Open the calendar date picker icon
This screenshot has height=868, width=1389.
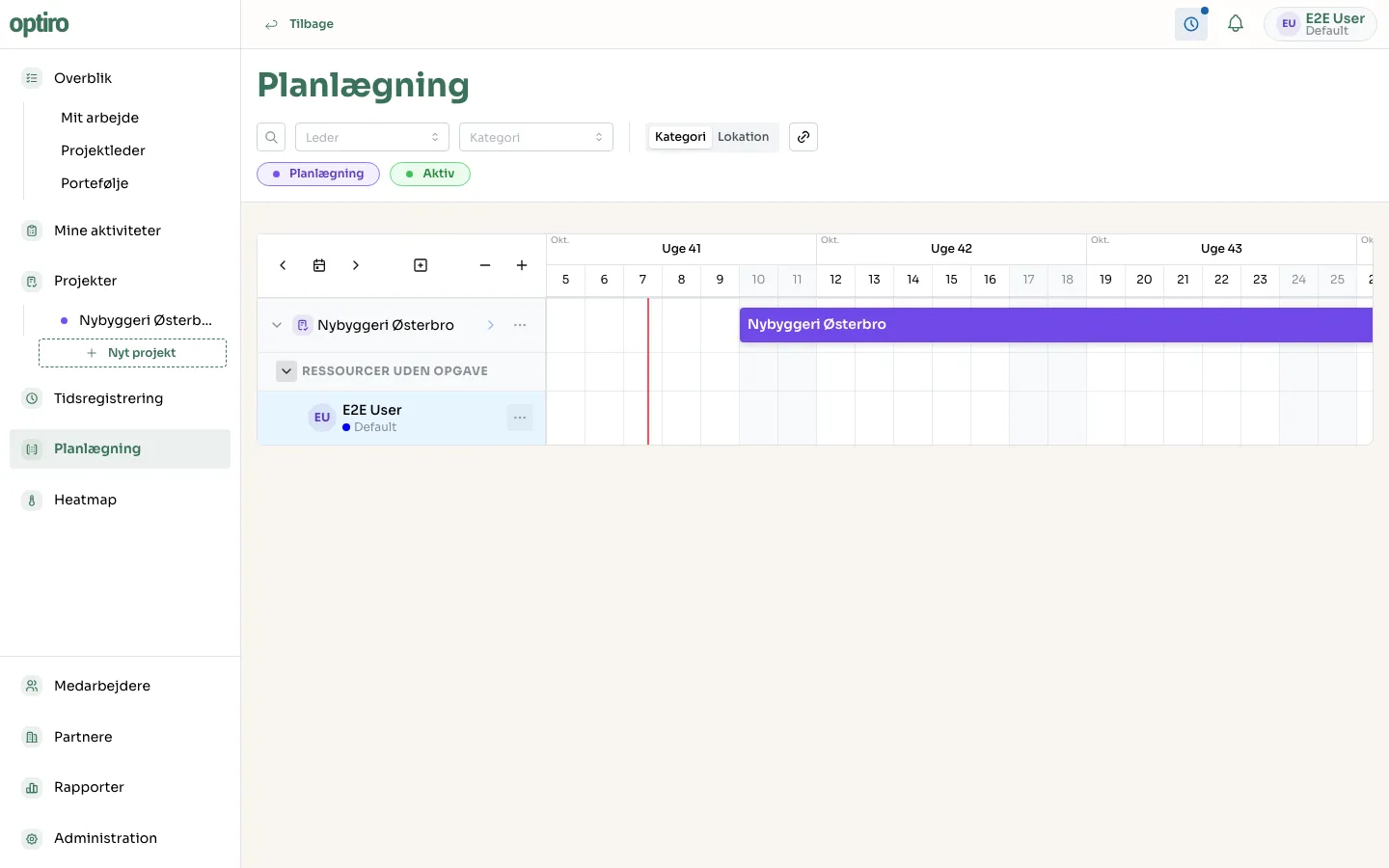pos(319,265)
